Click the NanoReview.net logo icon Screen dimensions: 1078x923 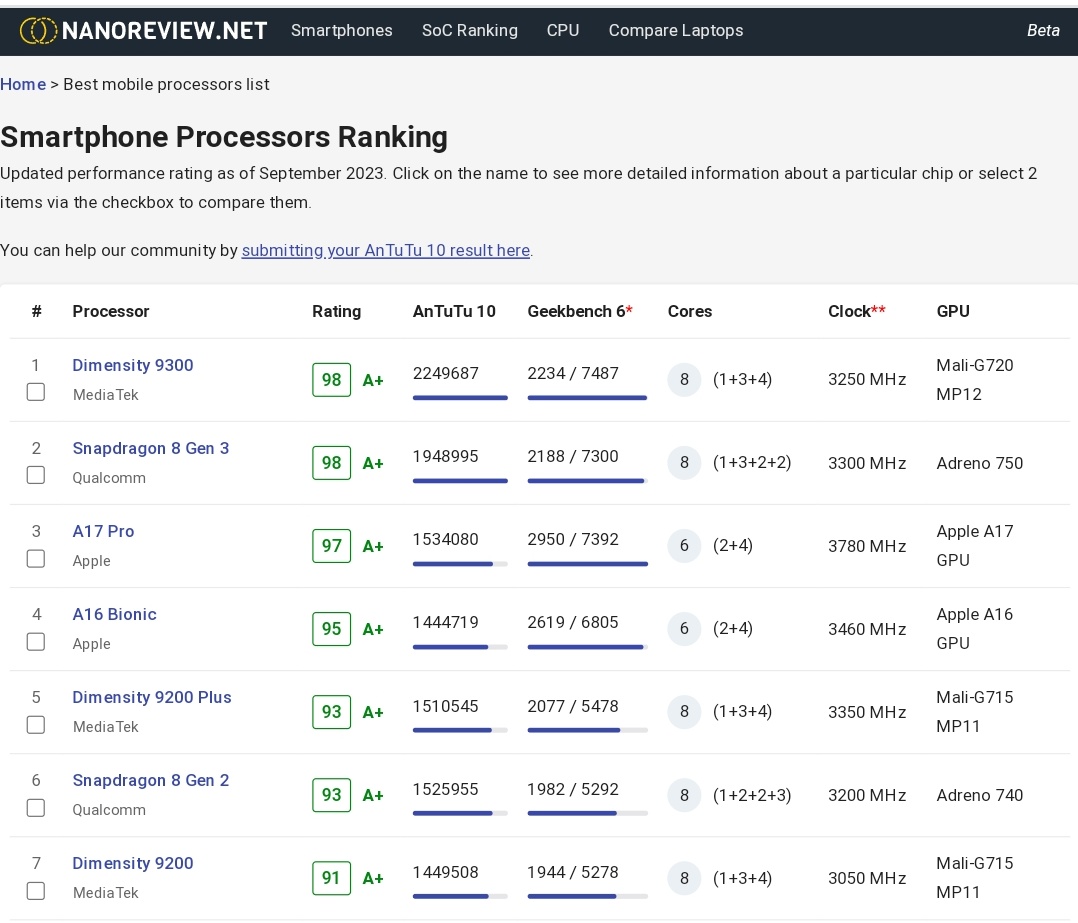click(x=38, y=31)
